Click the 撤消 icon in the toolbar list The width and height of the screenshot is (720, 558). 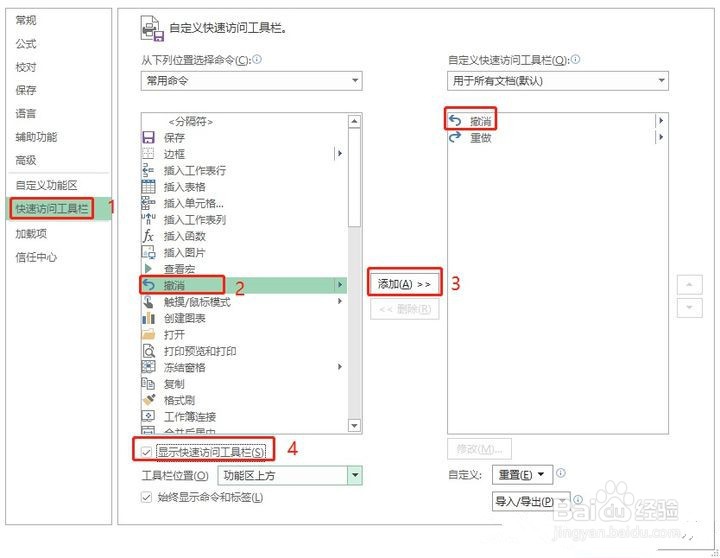pos(455,121)
